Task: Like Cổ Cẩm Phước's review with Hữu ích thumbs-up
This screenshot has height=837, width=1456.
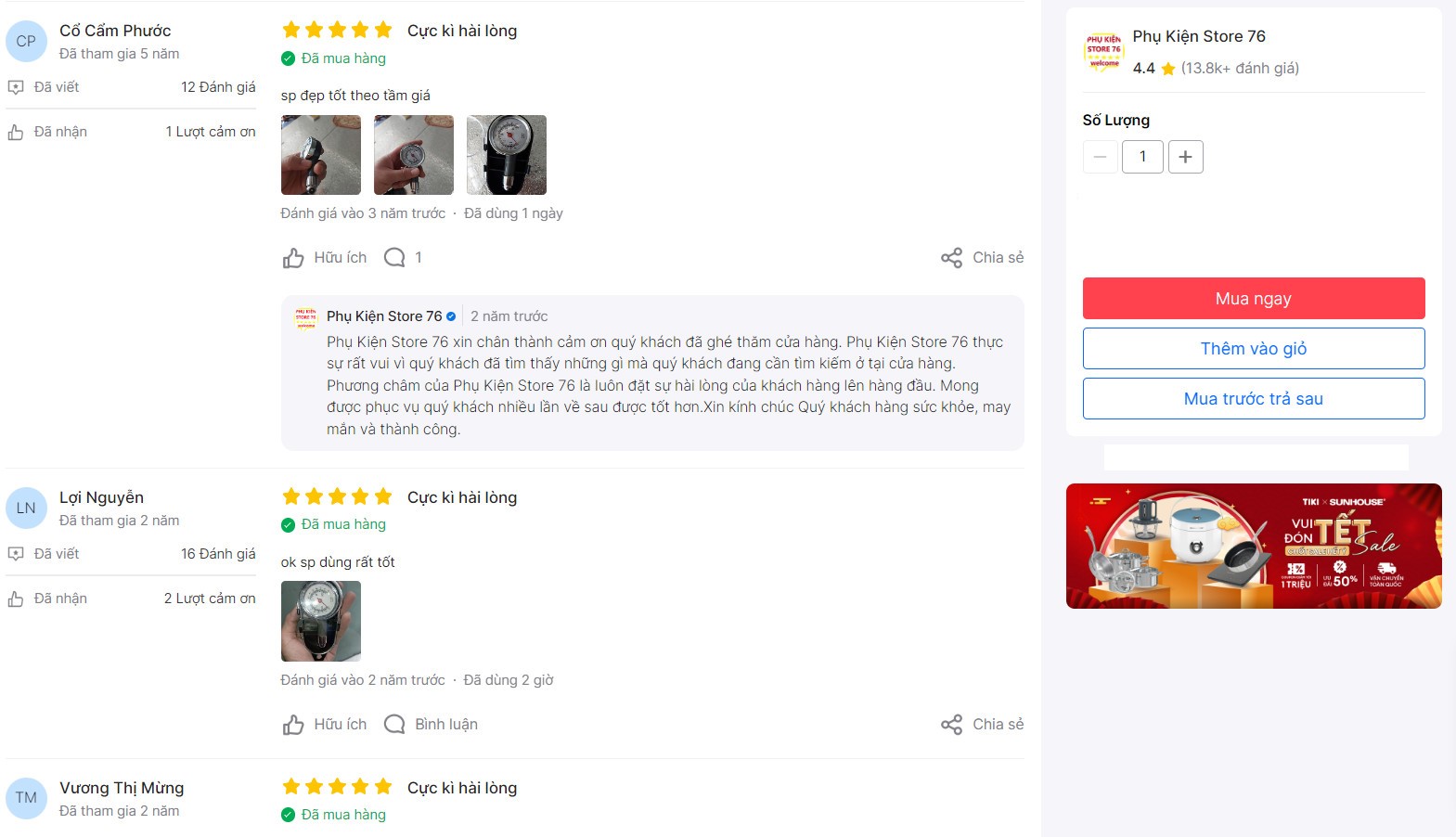Action: pyautogui.click(x=324, y=258)
